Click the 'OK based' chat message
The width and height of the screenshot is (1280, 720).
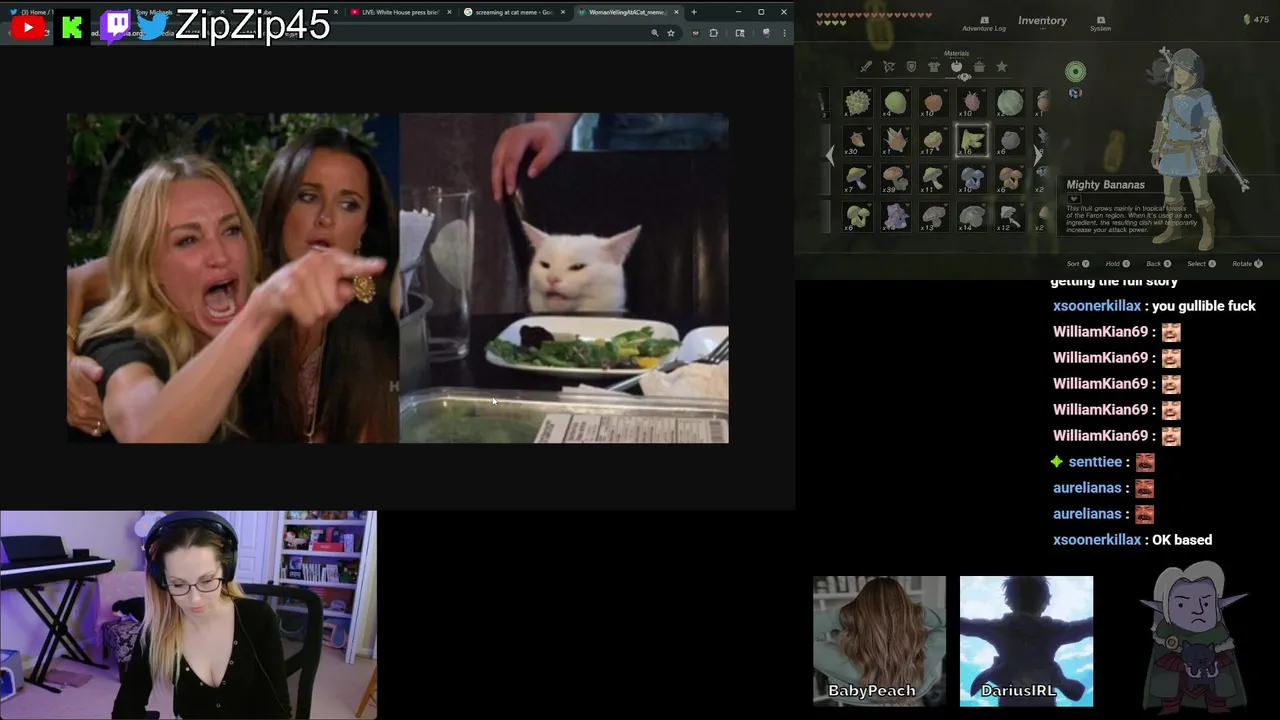coord(1182,540)
